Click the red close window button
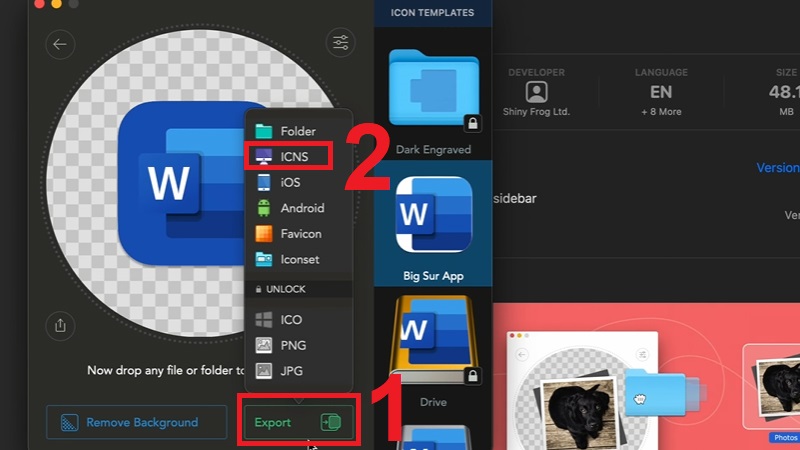 pos(39,4)
